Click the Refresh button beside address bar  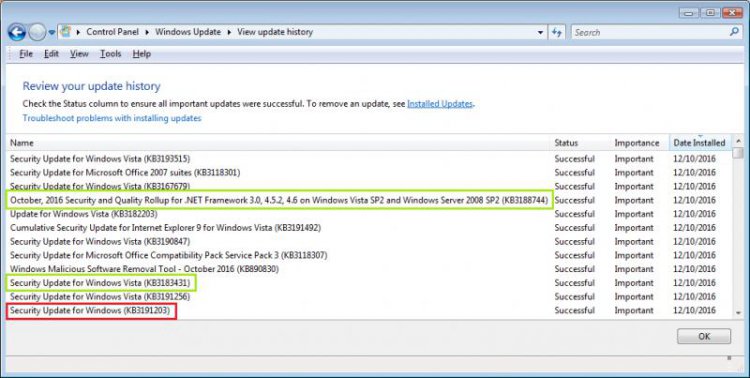557,33
